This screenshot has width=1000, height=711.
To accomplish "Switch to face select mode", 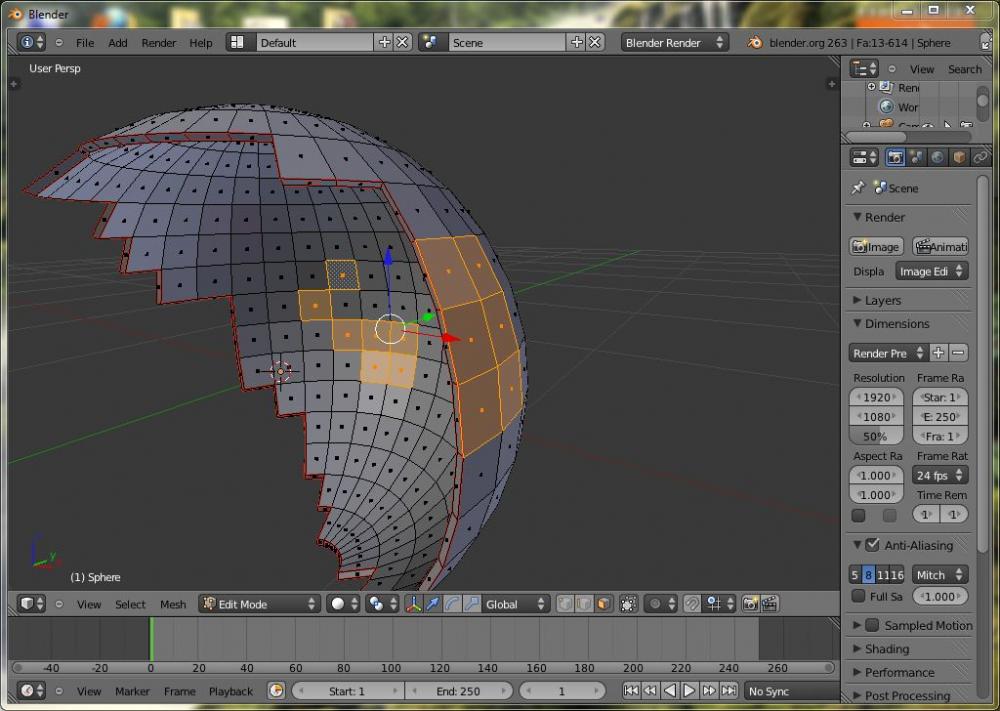I will (x=604, y=604).
